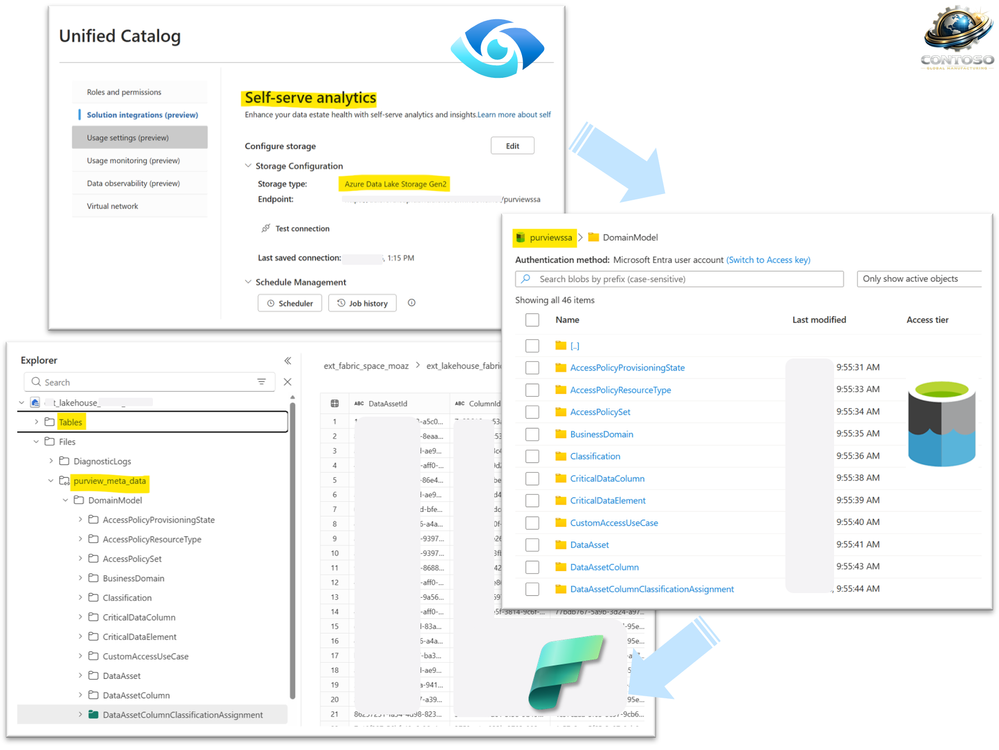Viewport: 999px width, 750px height.
Task: Click in the Explorer Search box
Action: [x=150, y=382]
